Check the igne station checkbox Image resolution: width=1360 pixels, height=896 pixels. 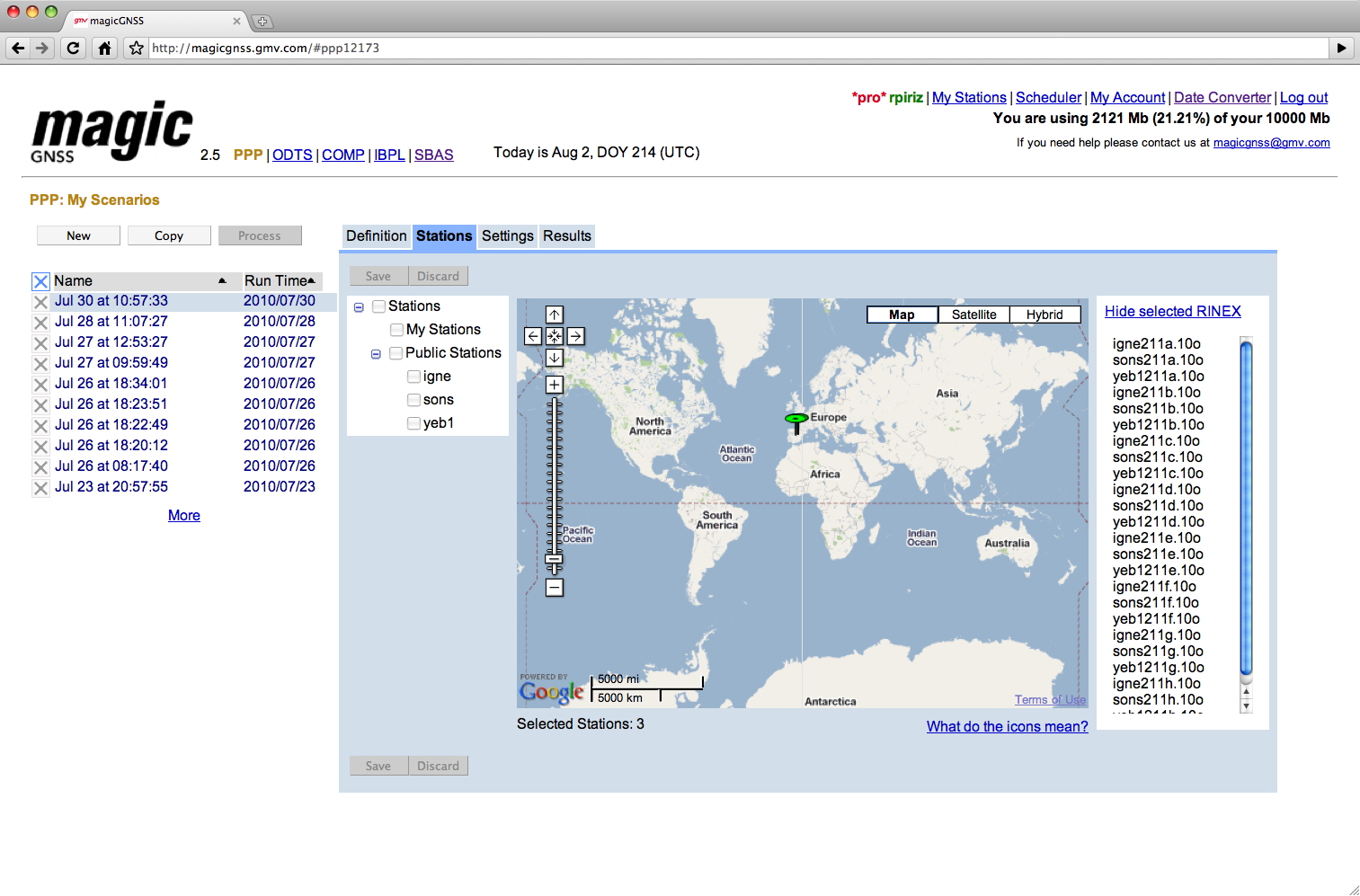(x=413, y=376)
